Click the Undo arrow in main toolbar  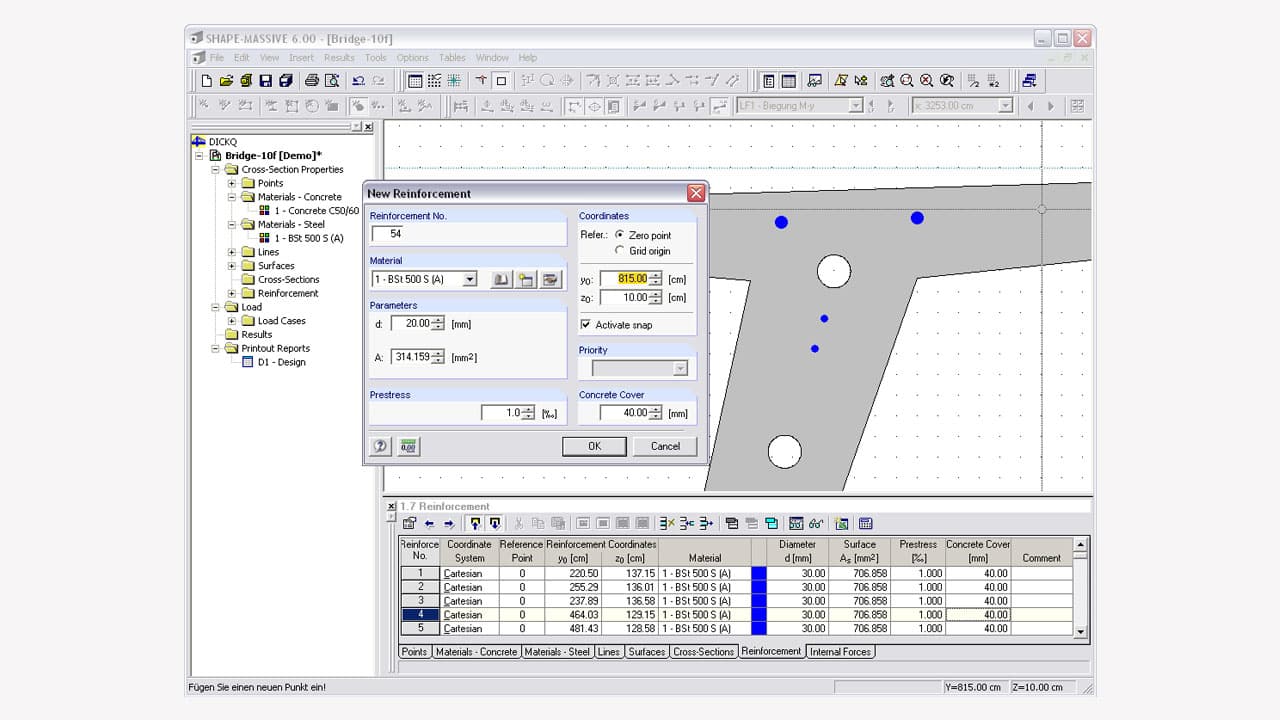357,81
